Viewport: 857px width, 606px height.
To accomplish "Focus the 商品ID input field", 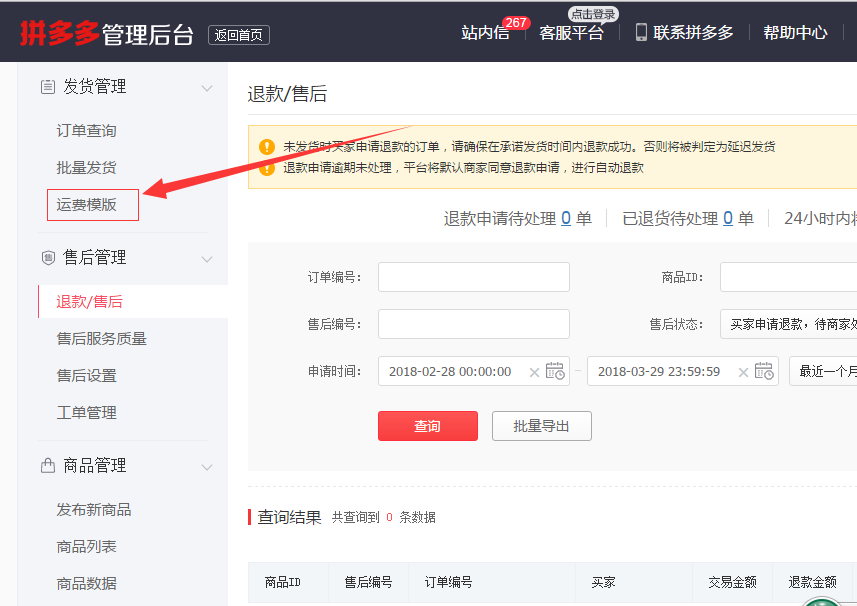I will 788,277.
